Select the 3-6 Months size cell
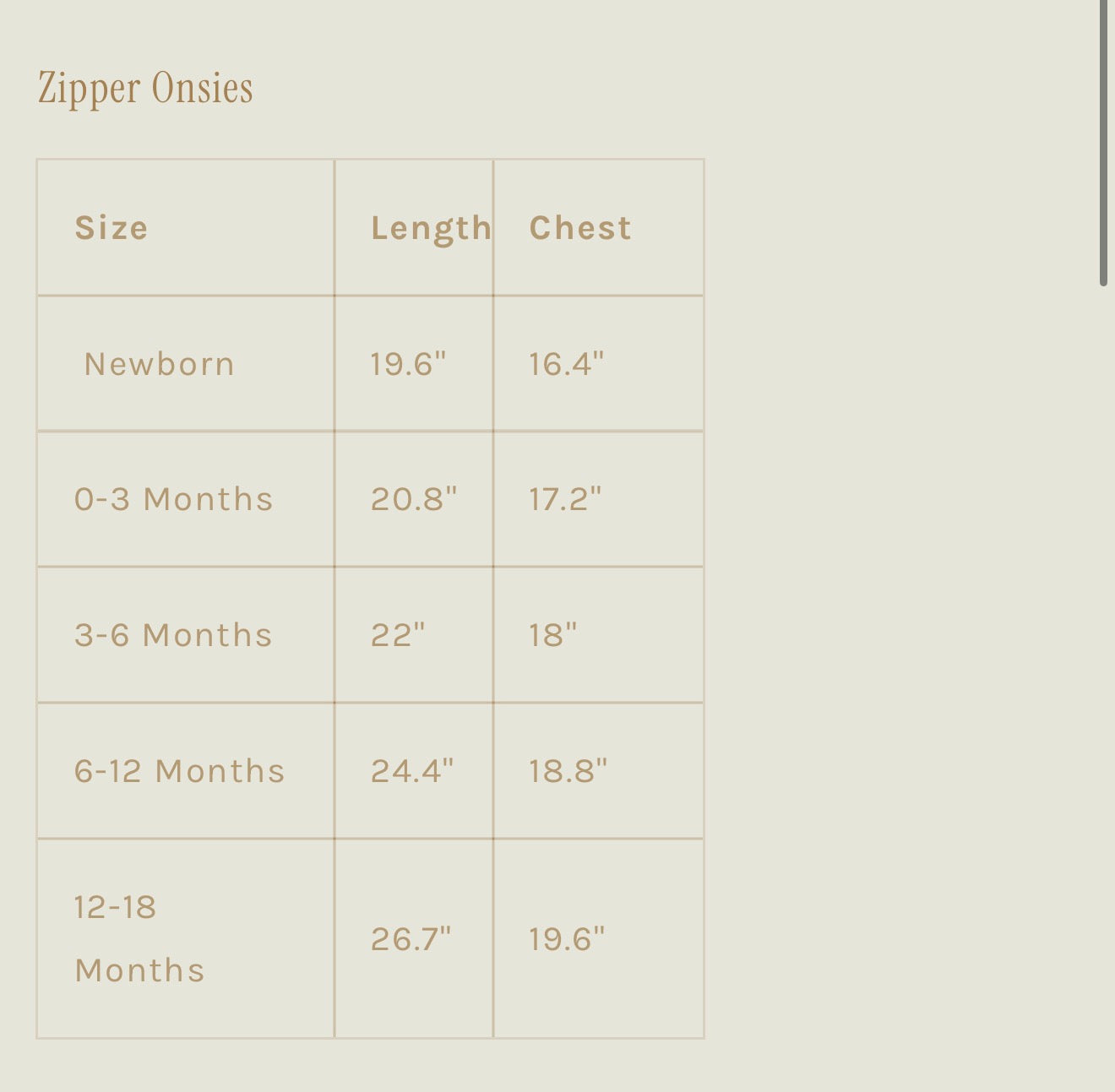The height and width of the screenshot is (1092, 1115). click(173, 635)
